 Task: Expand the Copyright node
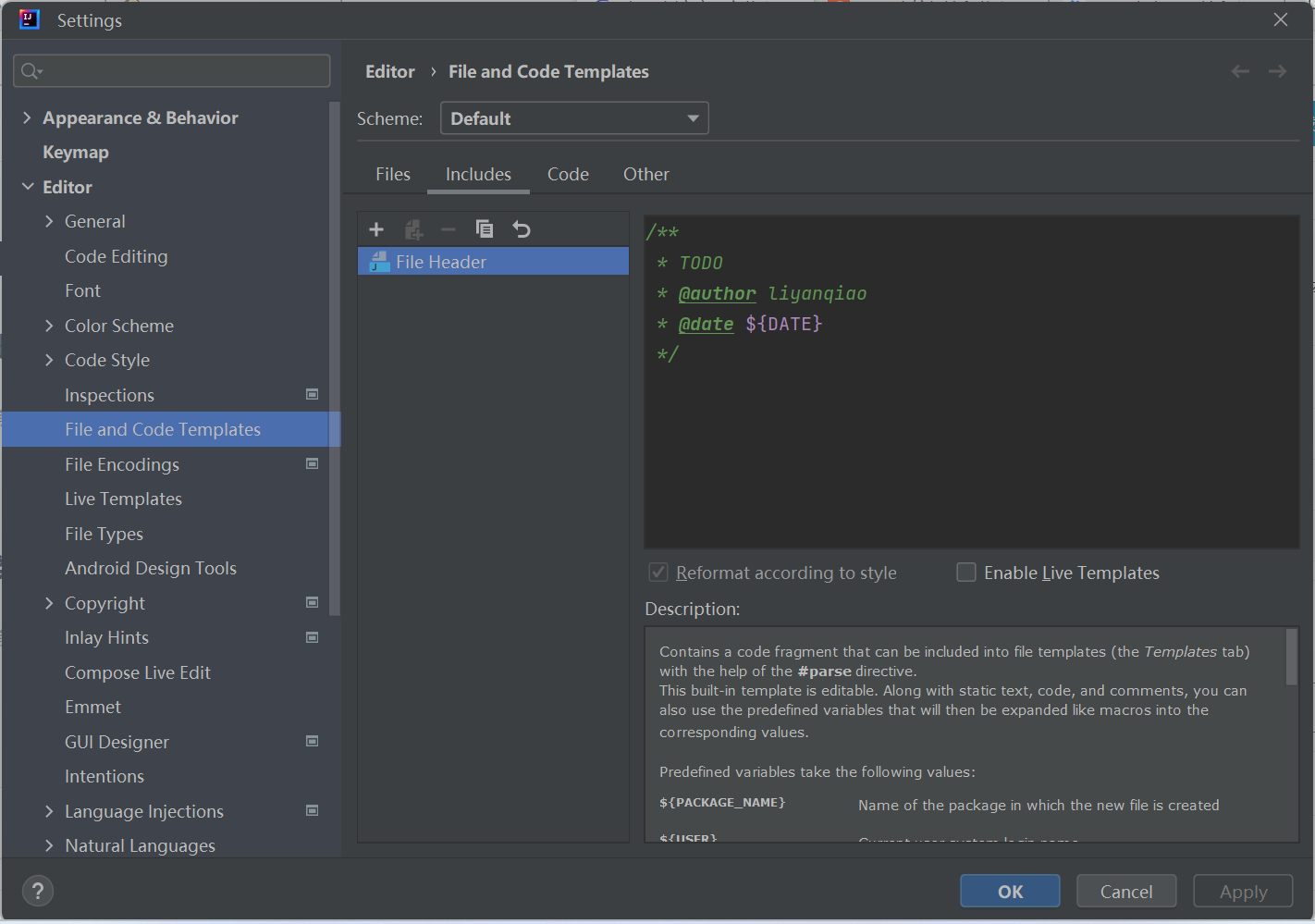click(49, 603)
